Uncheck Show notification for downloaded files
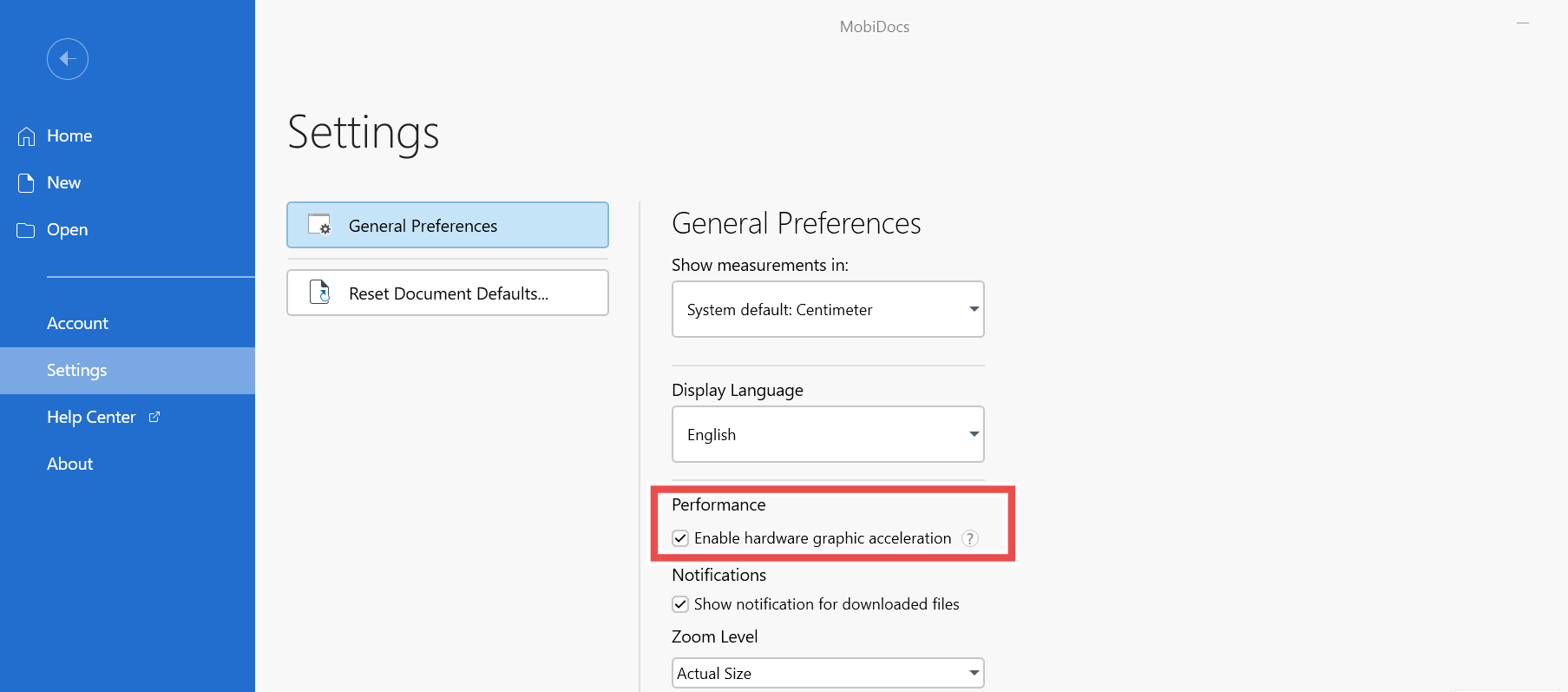 click(680, 604)
